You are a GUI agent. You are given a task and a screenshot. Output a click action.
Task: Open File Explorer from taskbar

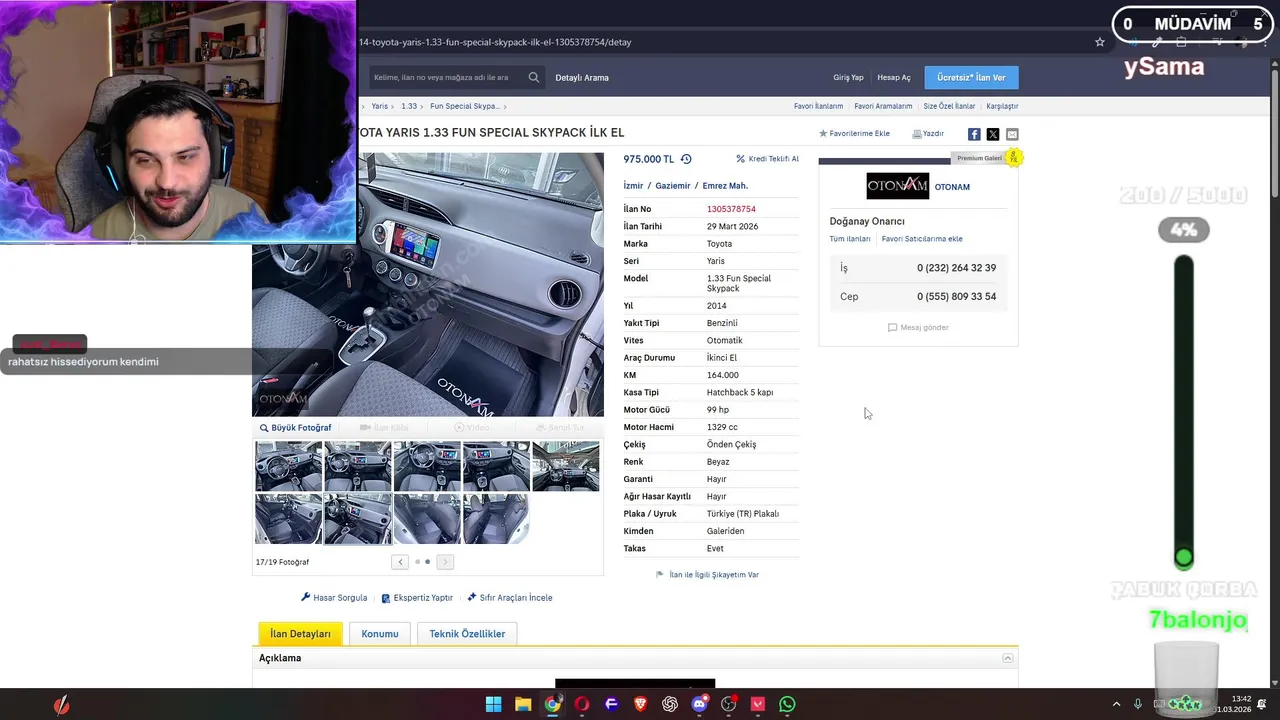coord(523,704)
